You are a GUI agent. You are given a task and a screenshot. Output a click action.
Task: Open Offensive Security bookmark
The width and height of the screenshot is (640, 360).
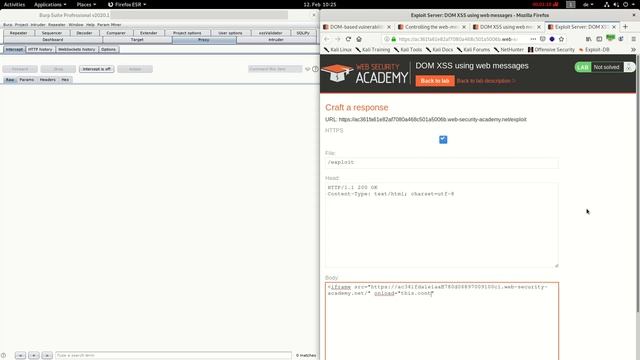[551, 49]
